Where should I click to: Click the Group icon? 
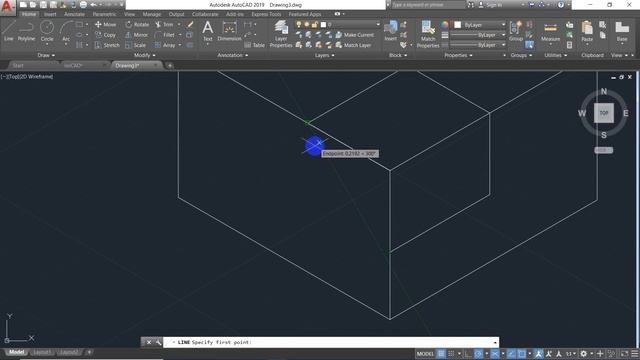click(516, 31)
